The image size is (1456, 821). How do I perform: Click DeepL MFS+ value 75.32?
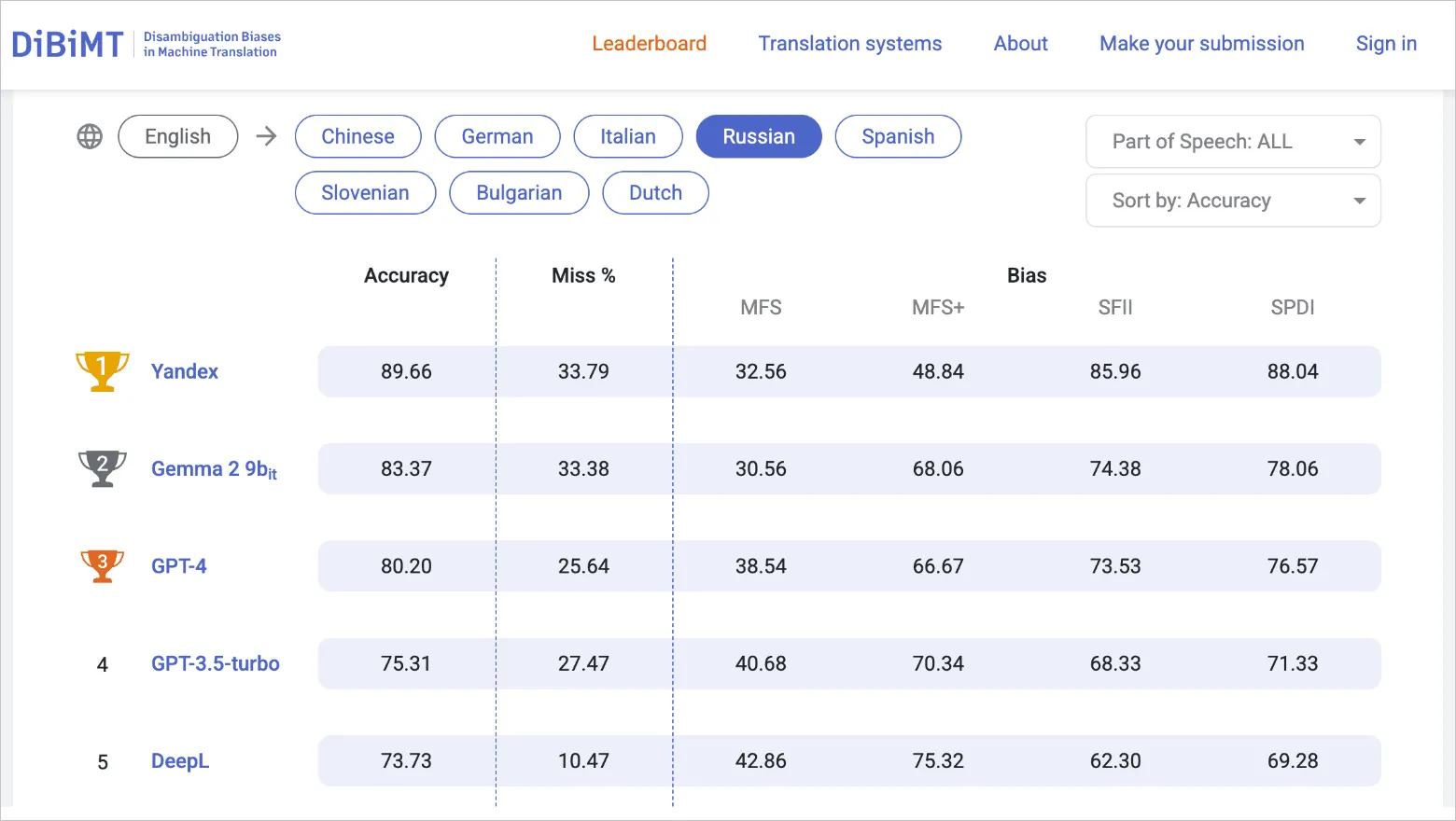click(938, 760)
